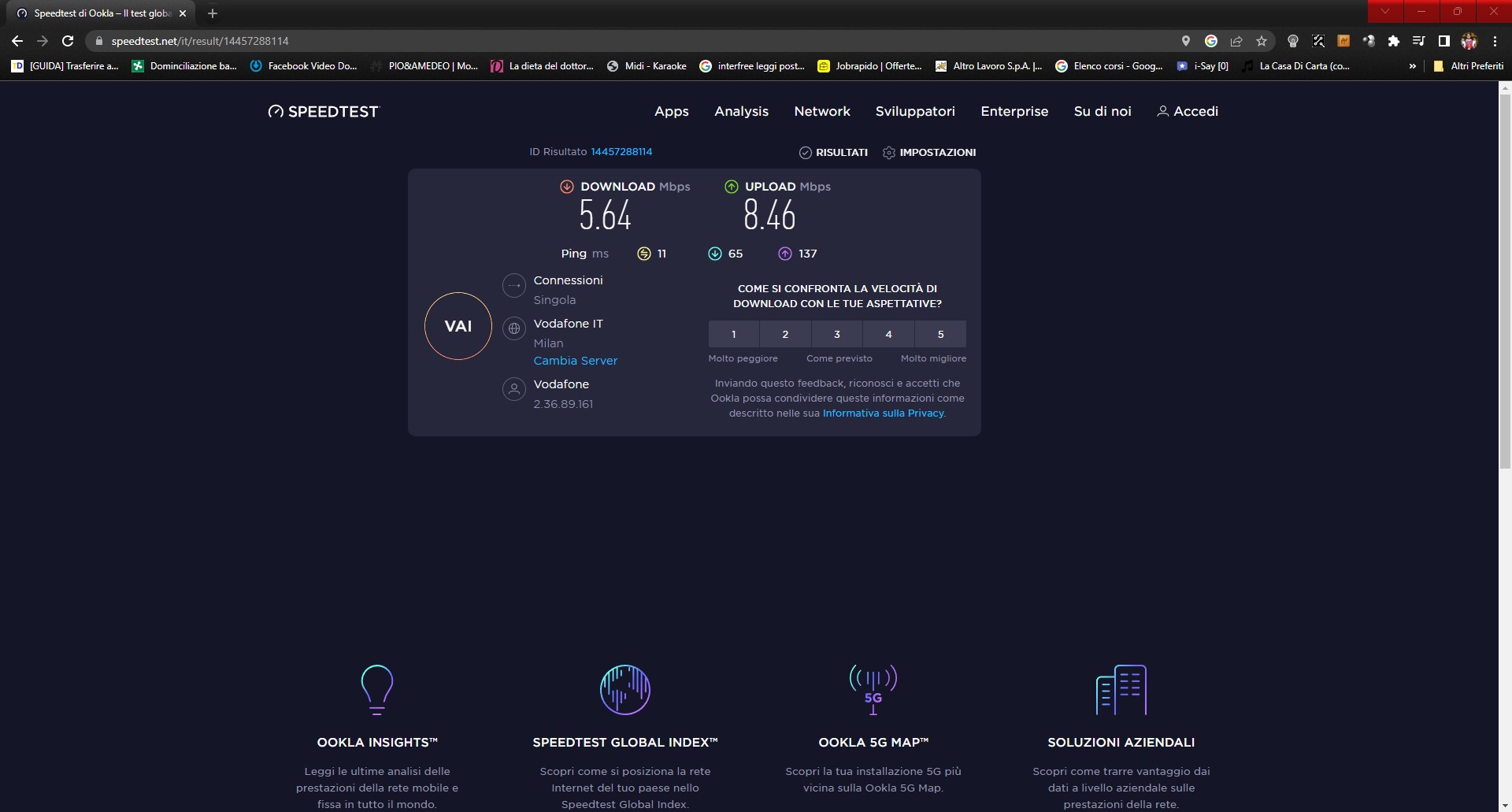The image size is (1512, 812).
Task: Click the address bar URL
Action: pos(200,41)
